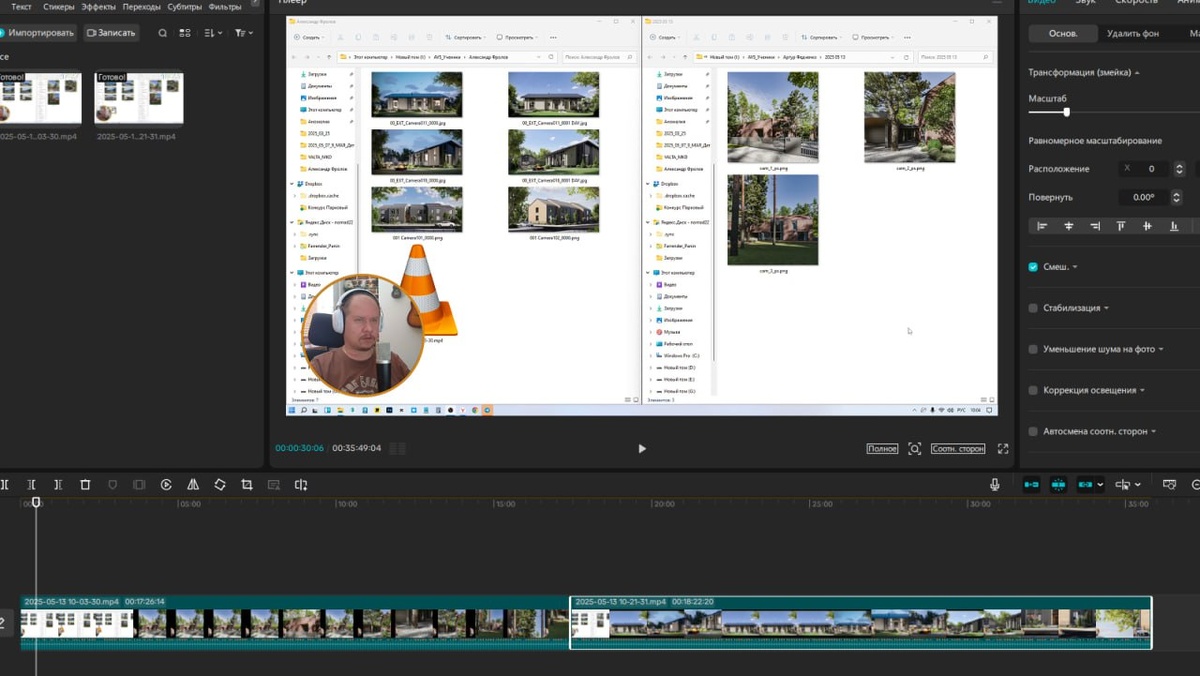Toggle main track magnet icon

(x=1031, y=484)
